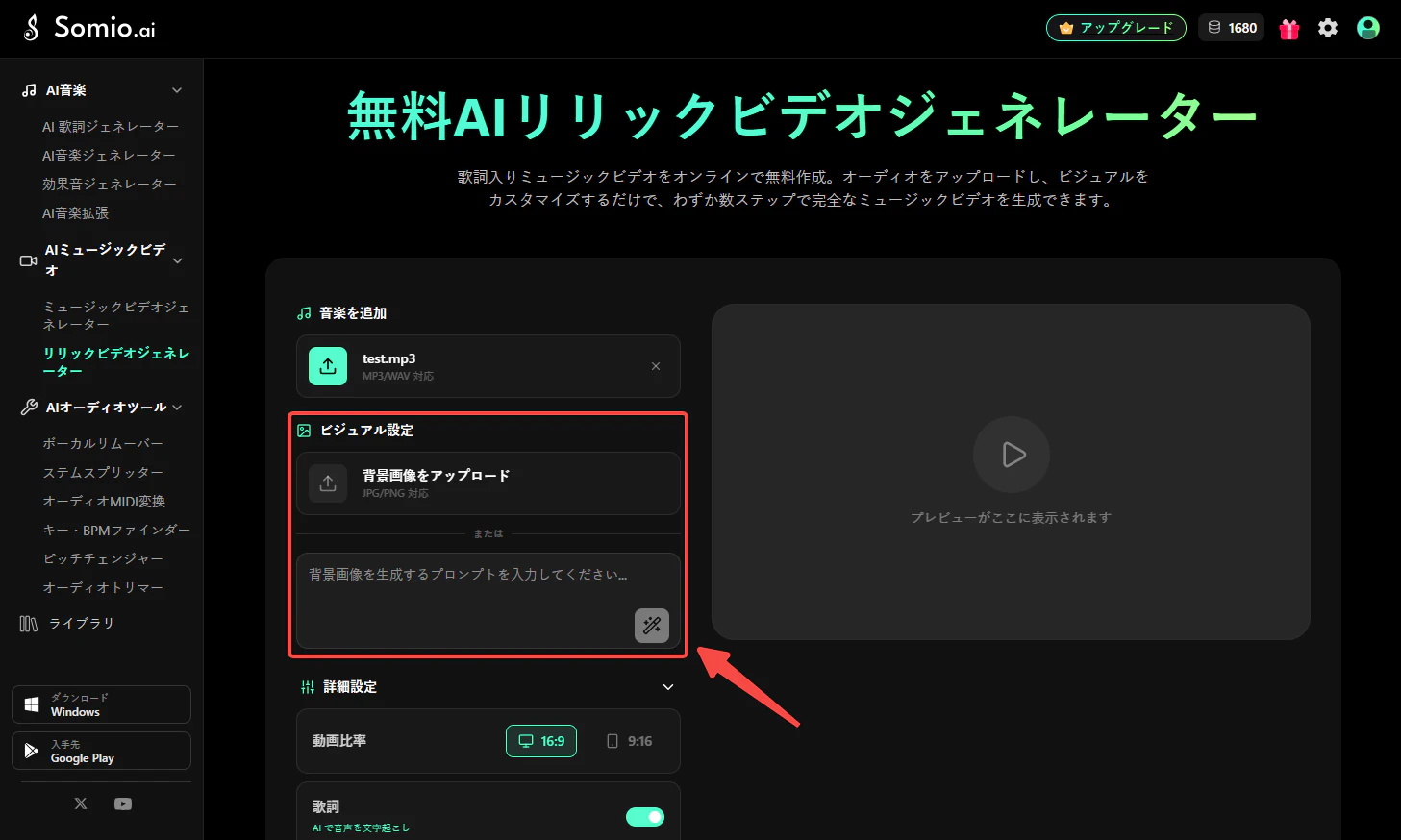Viewport: 1401px width, 840px height.
Task: Select the 16:9 video ratio
Action: coord(541,741)
